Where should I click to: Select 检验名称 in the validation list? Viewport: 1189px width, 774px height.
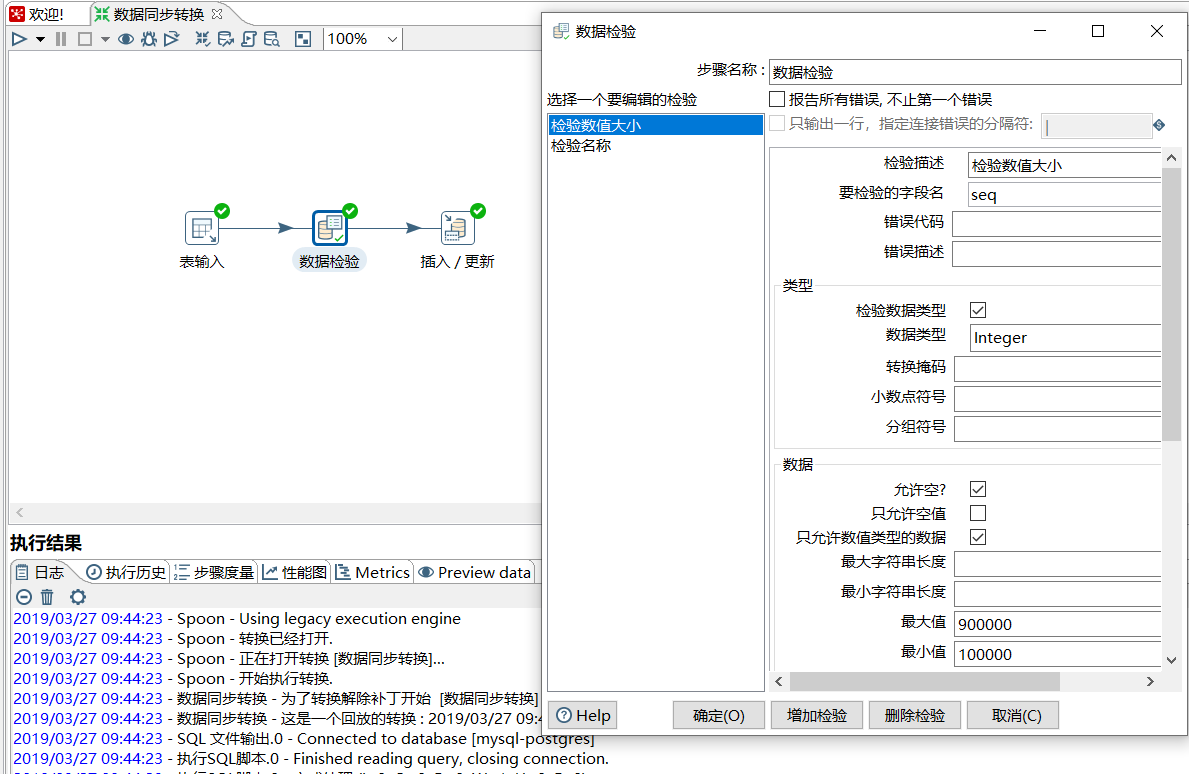pyautogui.click(x=583, y=144)
